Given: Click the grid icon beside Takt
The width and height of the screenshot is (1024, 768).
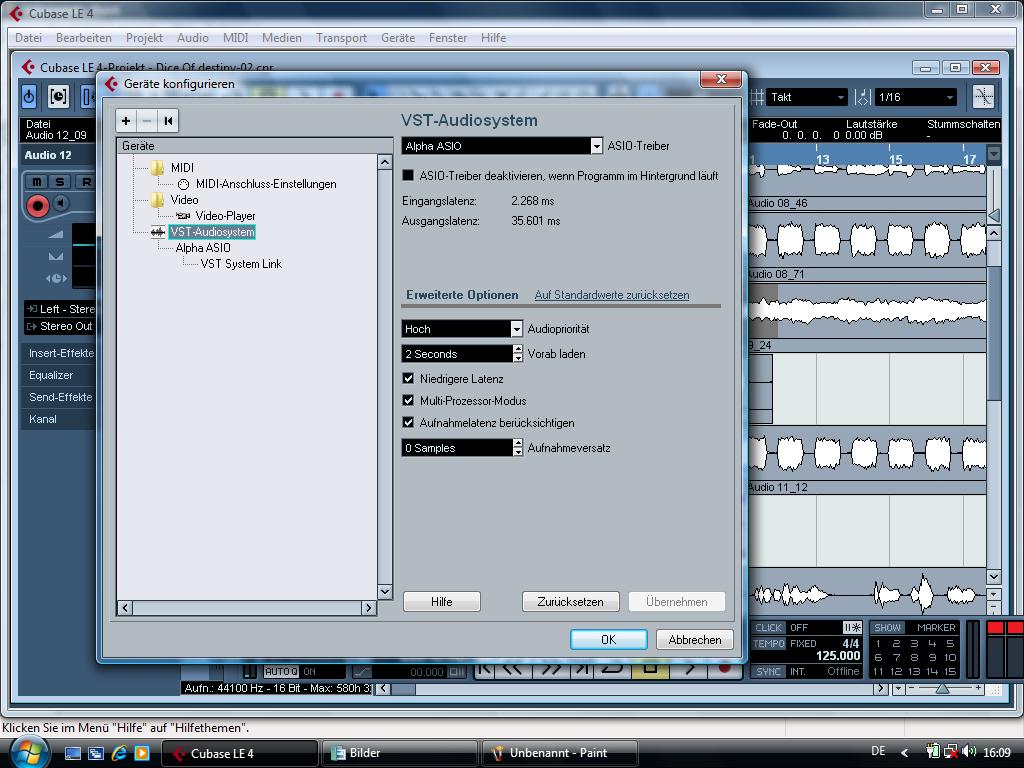Looking at the screenshot, I should coord(757,97).
